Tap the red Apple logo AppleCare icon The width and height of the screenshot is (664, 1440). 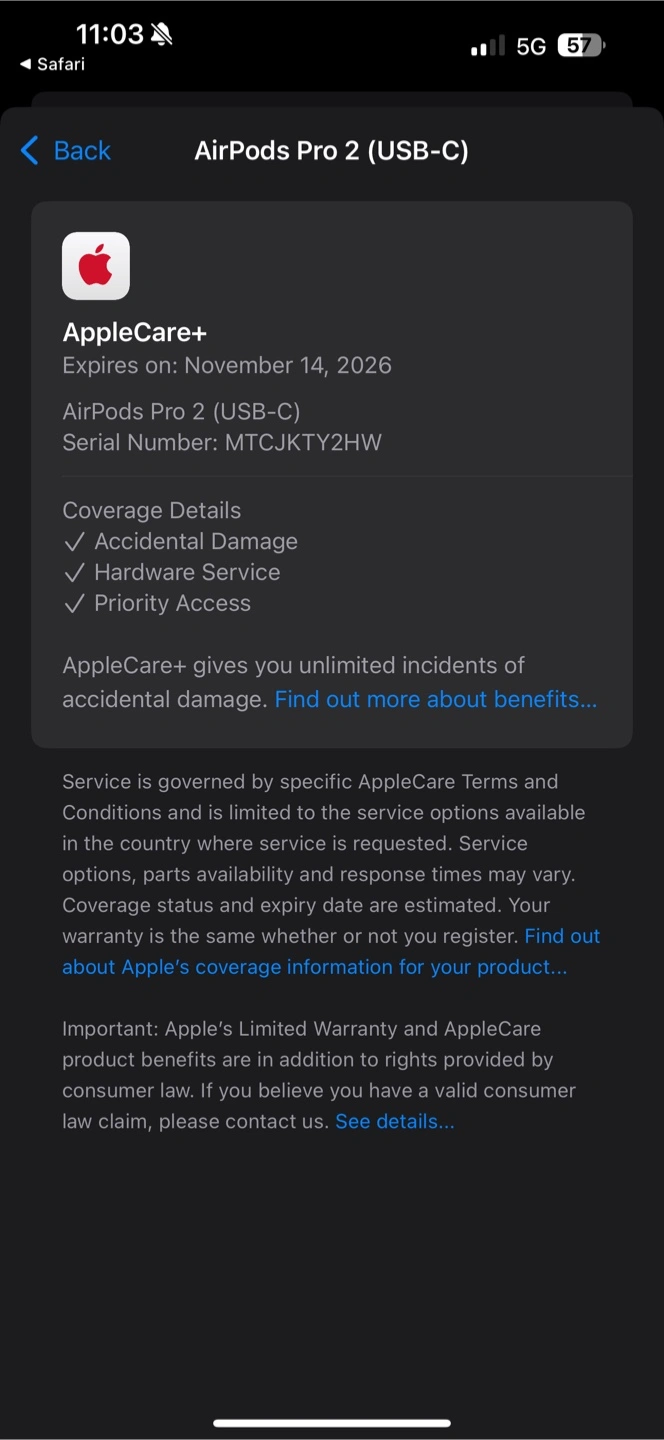(96, 266)
